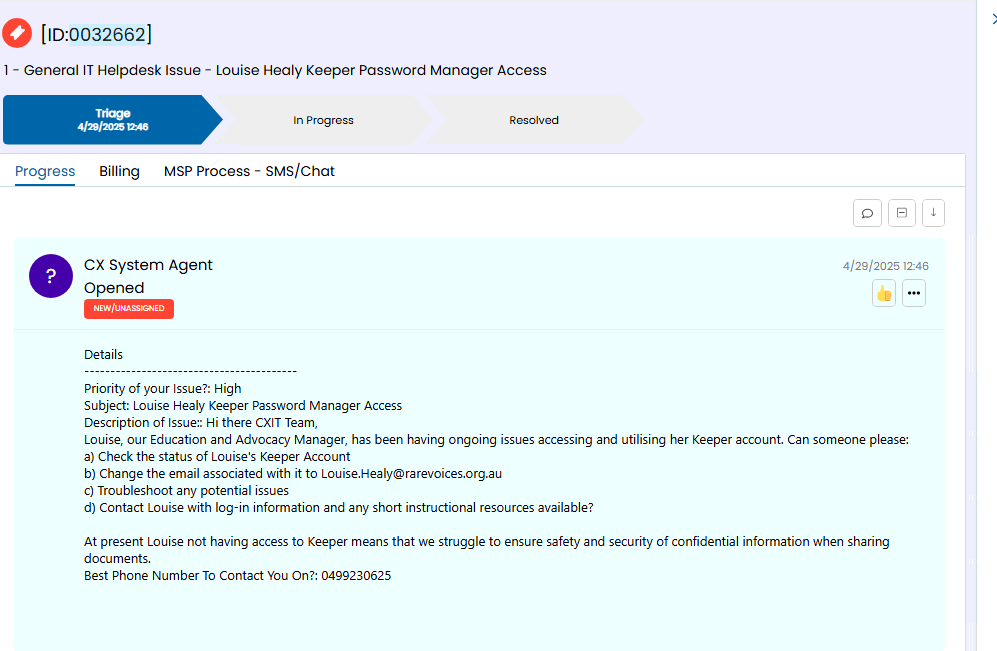Viewport: 997px width, 651px height.
Task: Switch to the Progress tab
Action: point(45,171)
